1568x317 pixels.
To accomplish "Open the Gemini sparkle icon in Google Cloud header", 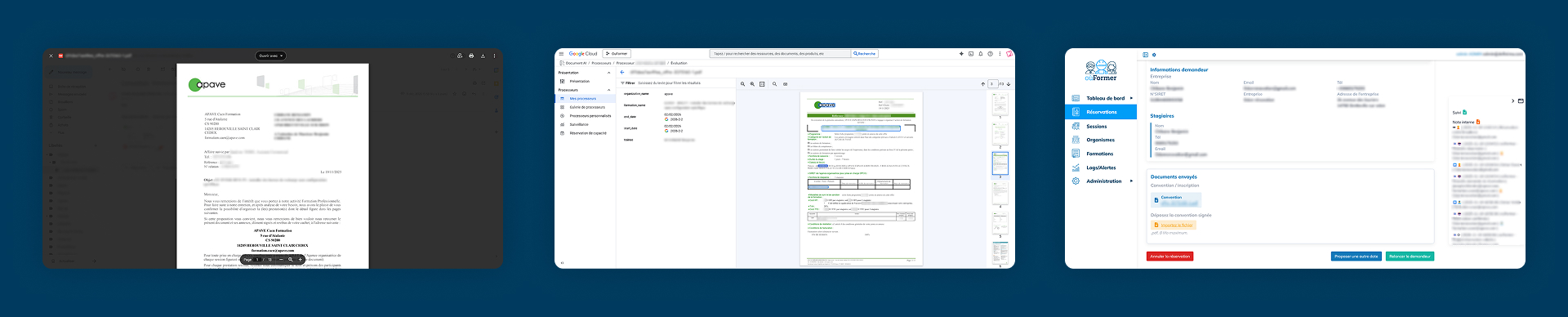I will 961,54.
